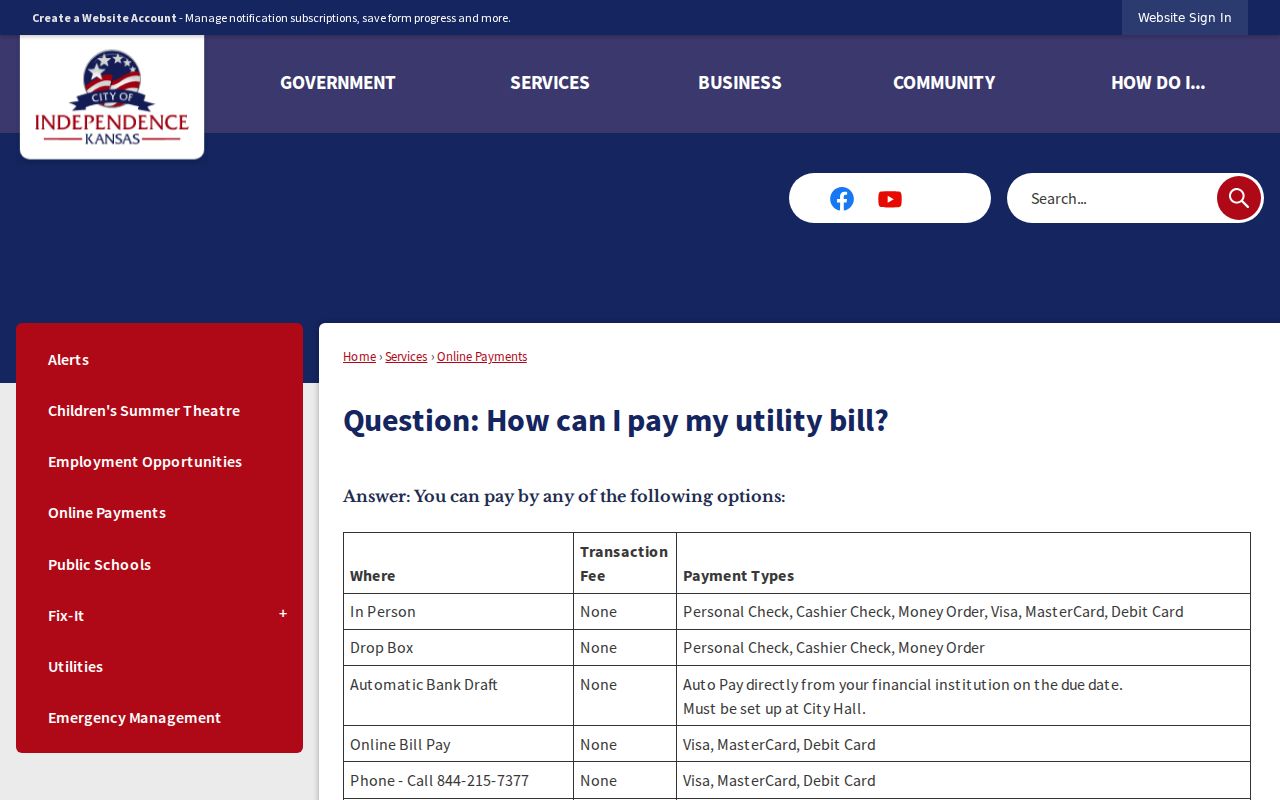Open the Community menu
The image size is (1280, 800).
pos(944,83)
